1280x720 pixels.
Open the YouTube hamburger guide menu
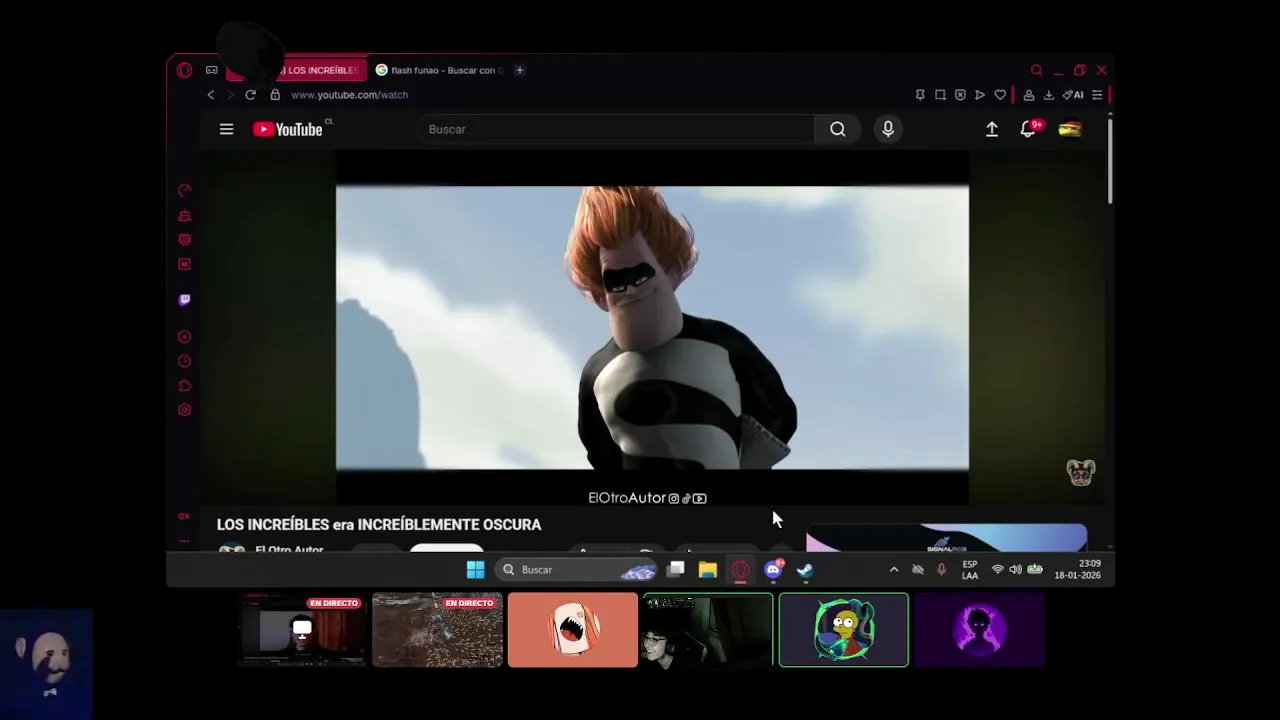click(x=226, y=129)
